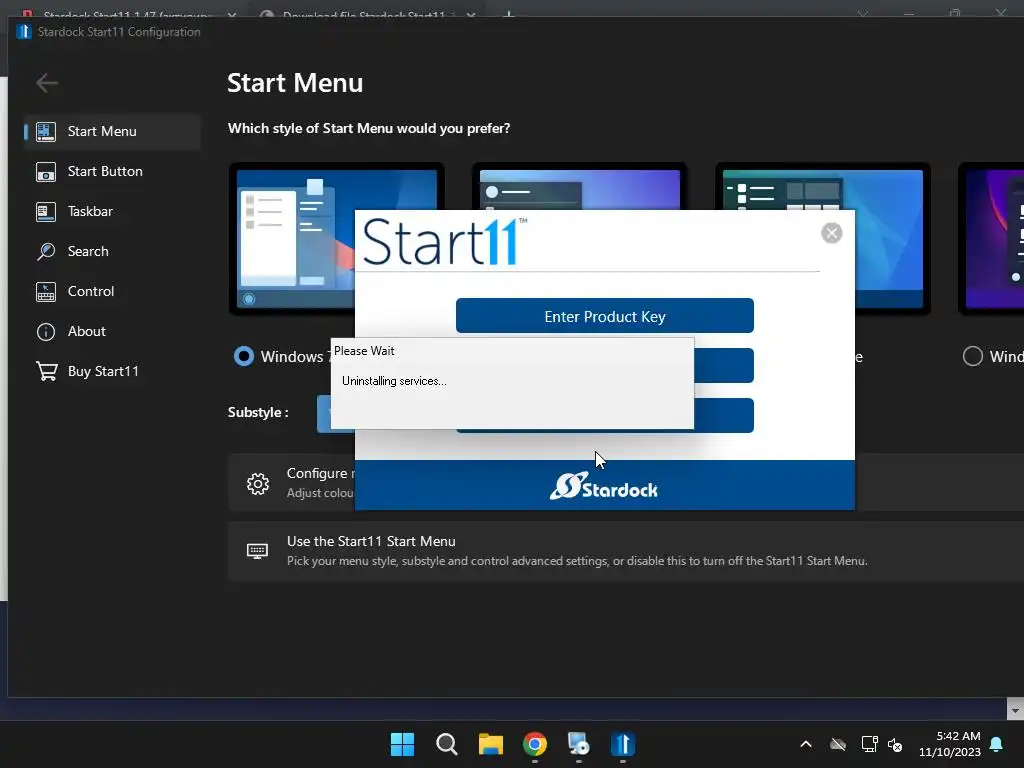1024x768 pixels.
Task: Open the Search settings section
Action: (x=112, y=251)
